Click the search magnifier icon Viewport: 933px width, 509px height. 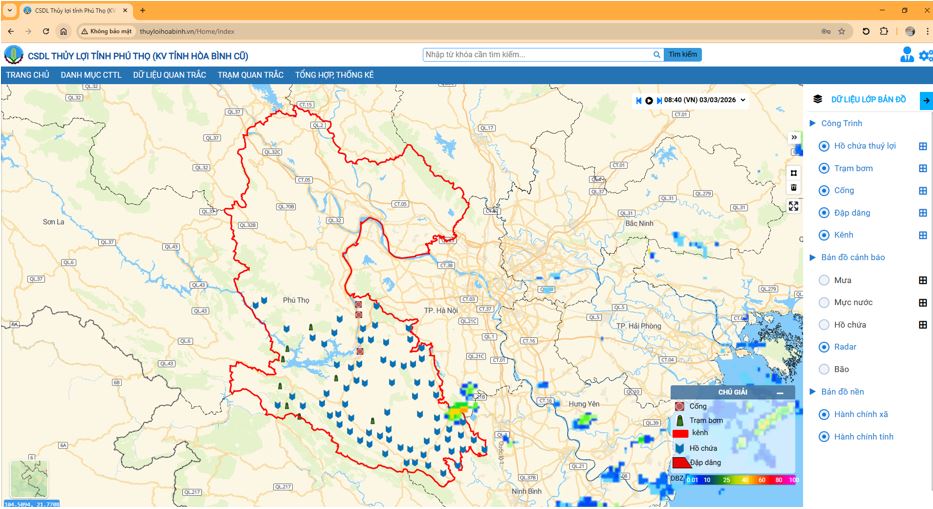[x=656, y=54]
